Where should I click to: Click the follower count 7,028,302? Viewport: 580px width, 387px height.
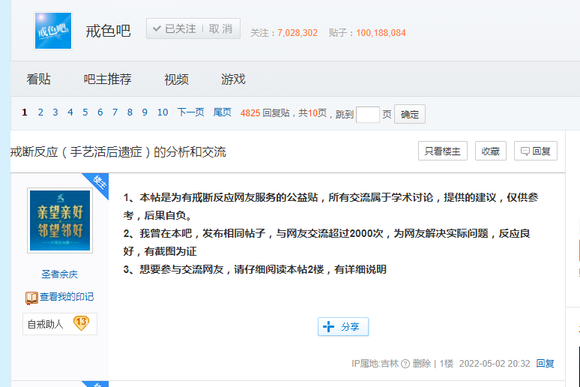298,33
